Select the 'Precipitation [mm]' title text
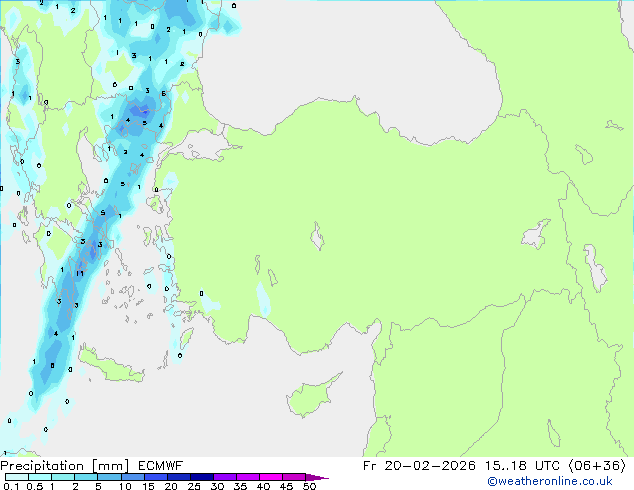 (x=65, y=466)
